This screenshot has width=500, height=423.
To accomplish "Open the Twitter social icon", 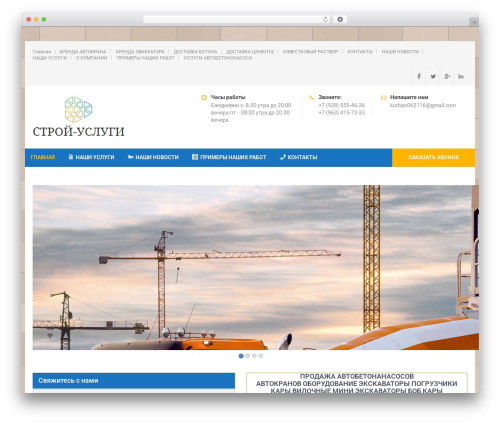I will coord(433,76).
